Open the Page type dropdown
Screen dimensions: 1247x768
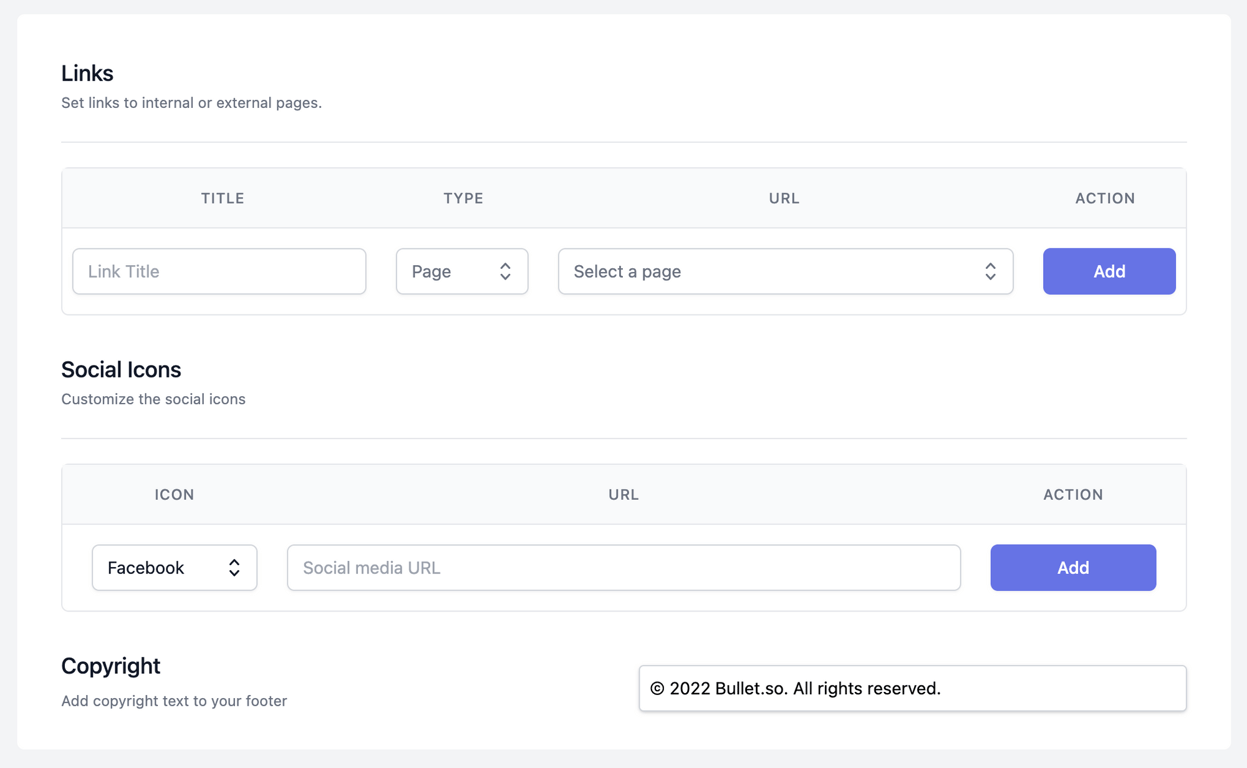coord(462,271)
